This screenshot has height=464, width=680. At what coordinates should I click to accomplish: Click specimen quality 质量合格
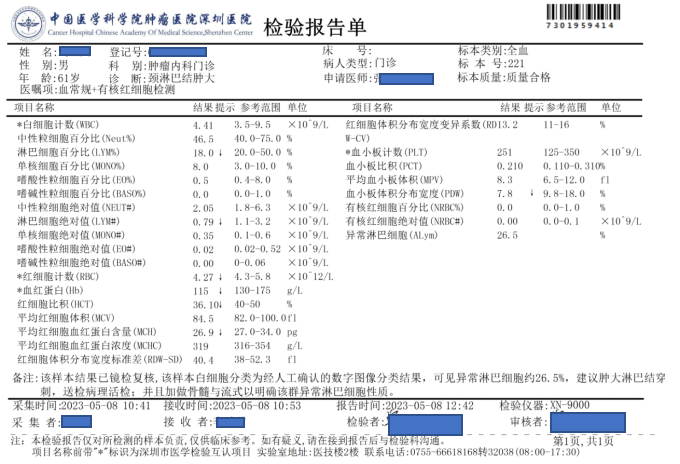(x=527, y=78)
